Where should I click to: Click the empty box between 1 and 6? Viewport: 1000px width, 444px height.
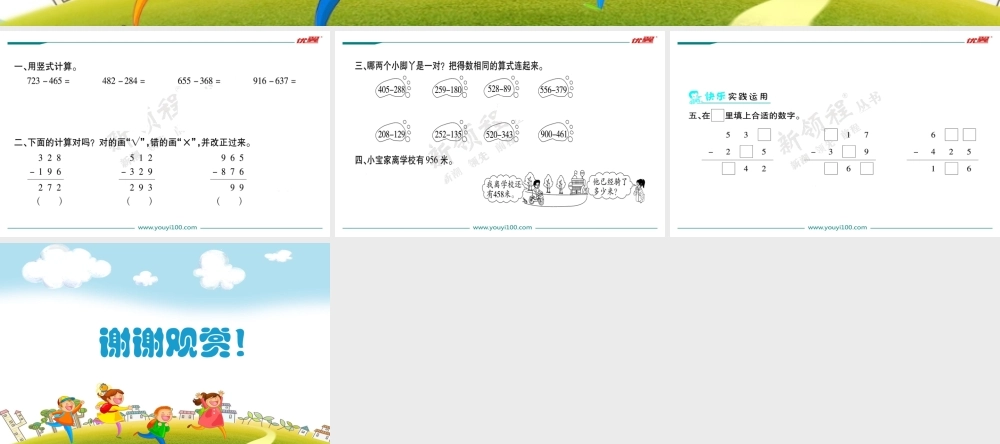[x=950, y=168]
